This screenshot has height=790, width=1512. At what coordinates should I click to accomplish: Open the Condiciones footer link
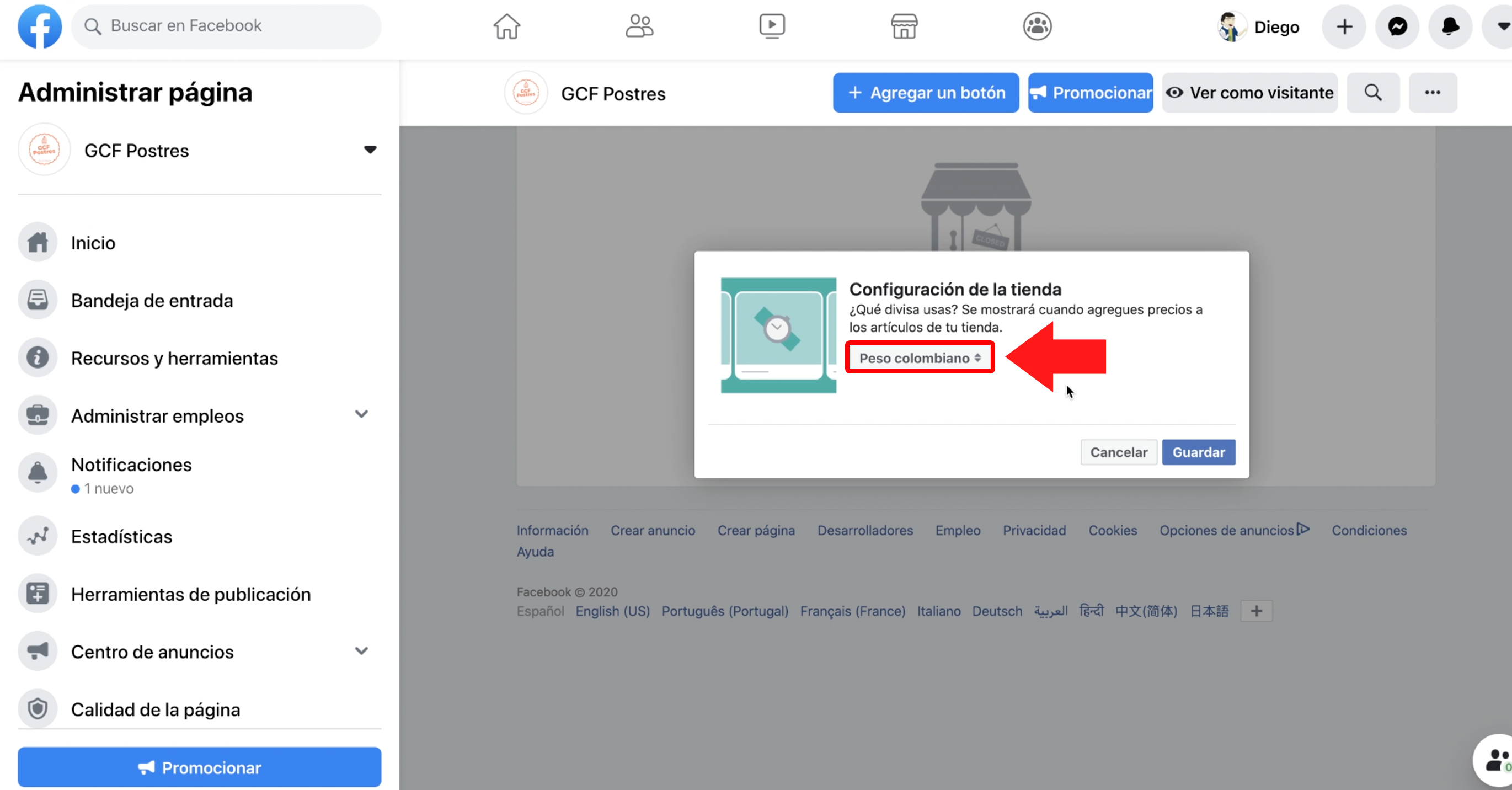[x=1369, y=530]
